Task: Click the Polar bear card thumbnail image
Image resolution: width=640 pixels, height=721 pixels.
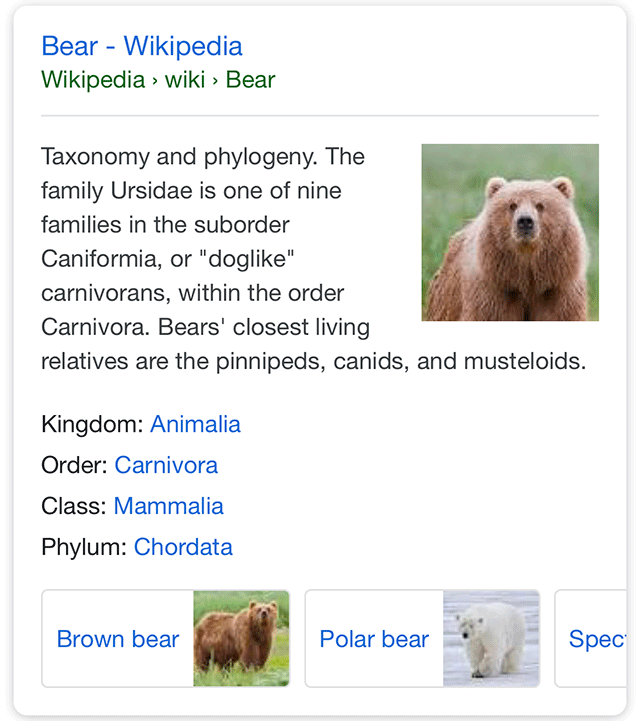Action: [491, 638]
